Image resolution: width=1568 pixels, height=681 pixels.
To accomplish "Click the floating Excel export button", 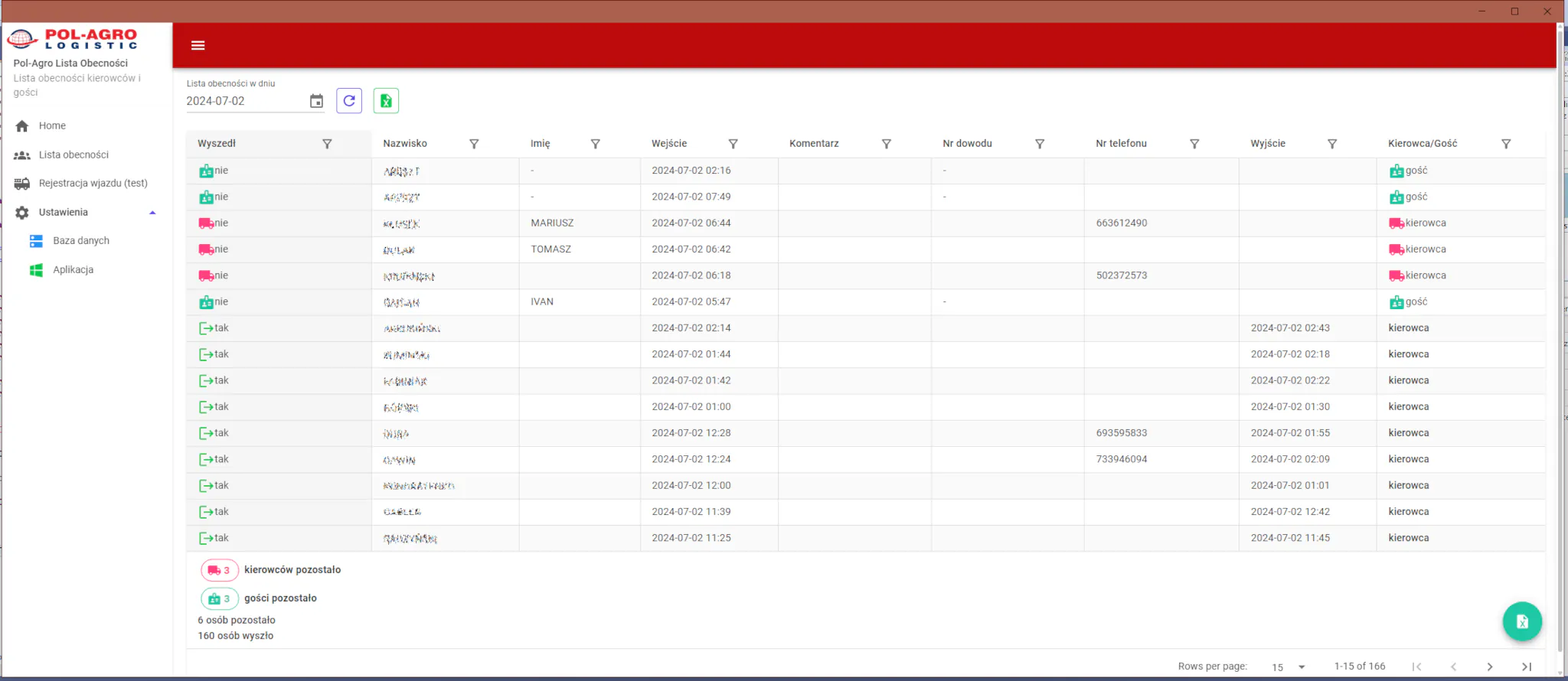I will 1521,621.
